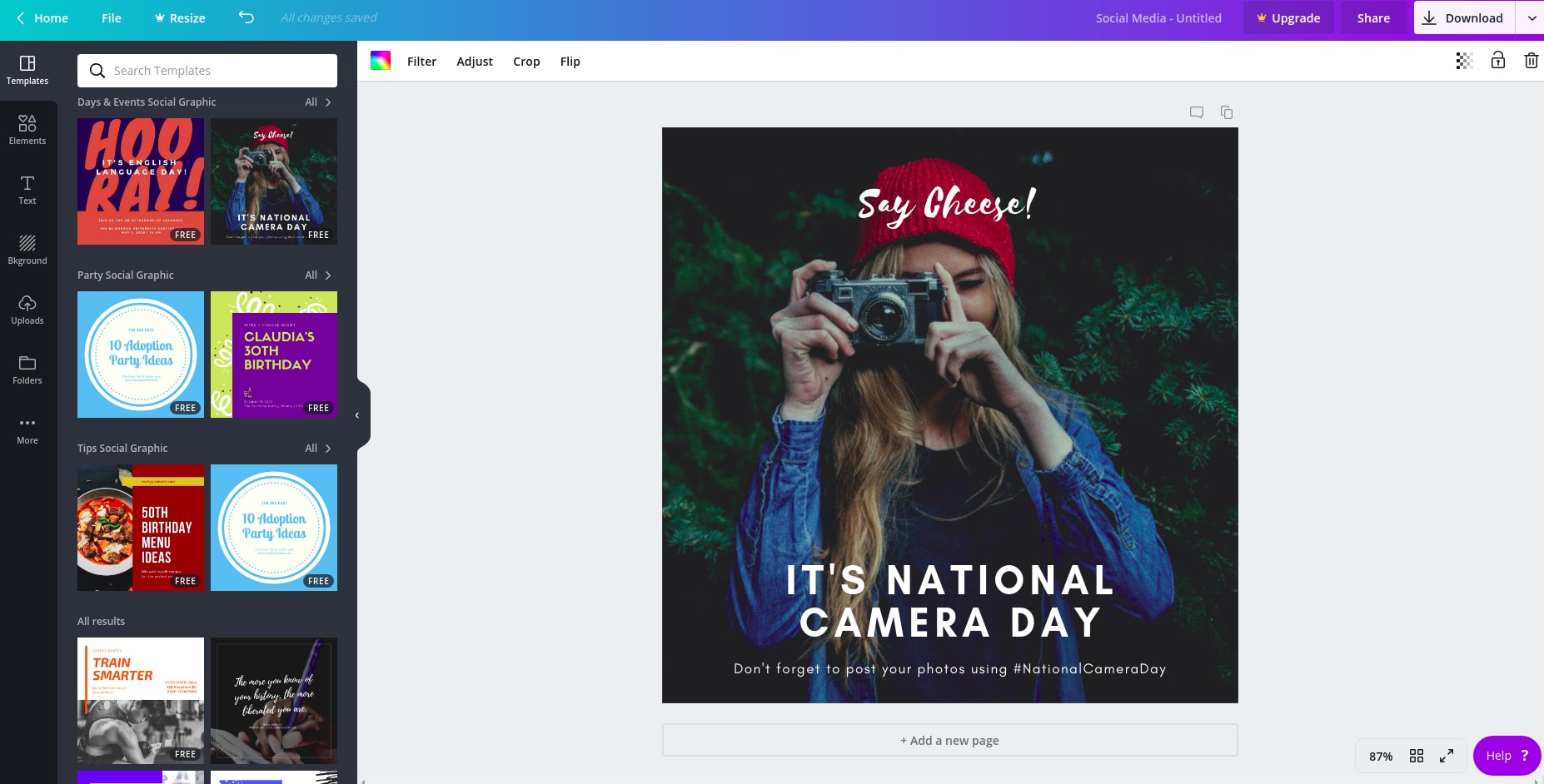Select Claudia's 30th Birthday template
This screenshot has height=784, width=1544.
point(274,355)
